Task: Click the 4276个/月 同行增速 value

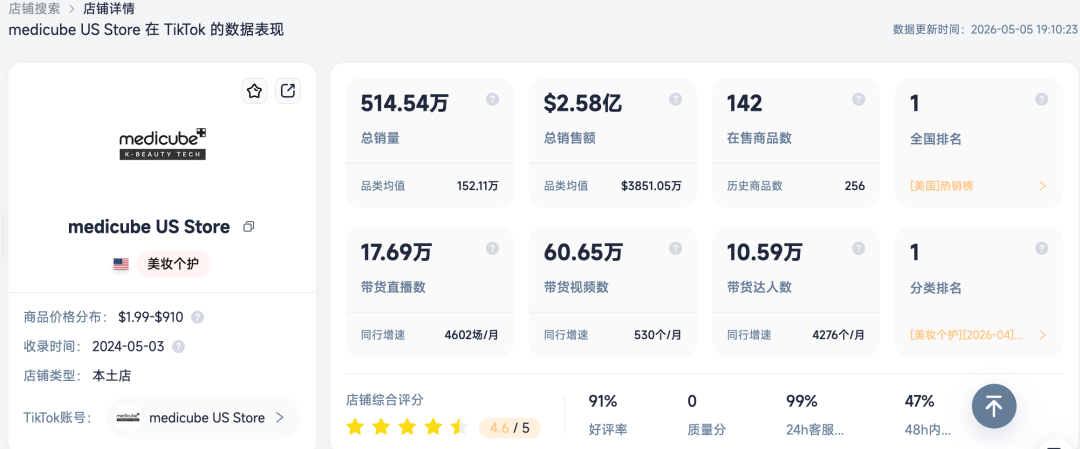Action: (x=839, y=335)
